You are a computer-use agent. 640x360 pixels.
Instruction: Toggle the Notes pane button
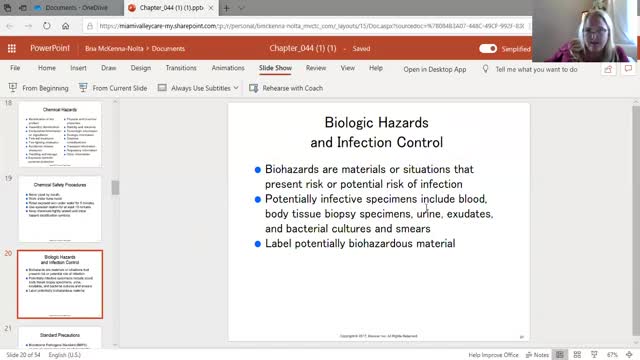(x=538, y=355)
